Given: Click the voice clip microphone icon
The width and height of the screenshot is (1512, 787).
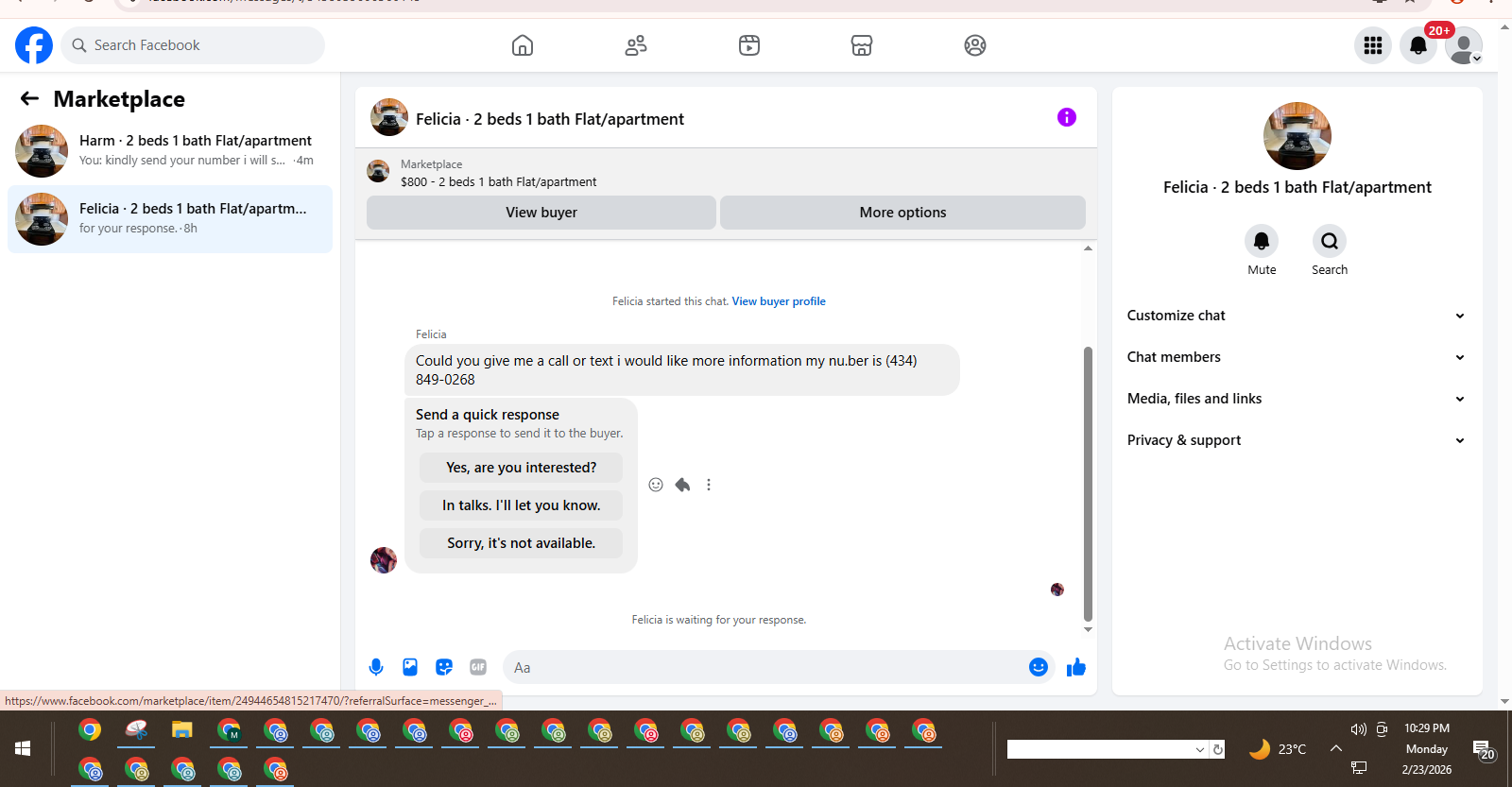Looking at the screenshot, I should click(376, 667).
